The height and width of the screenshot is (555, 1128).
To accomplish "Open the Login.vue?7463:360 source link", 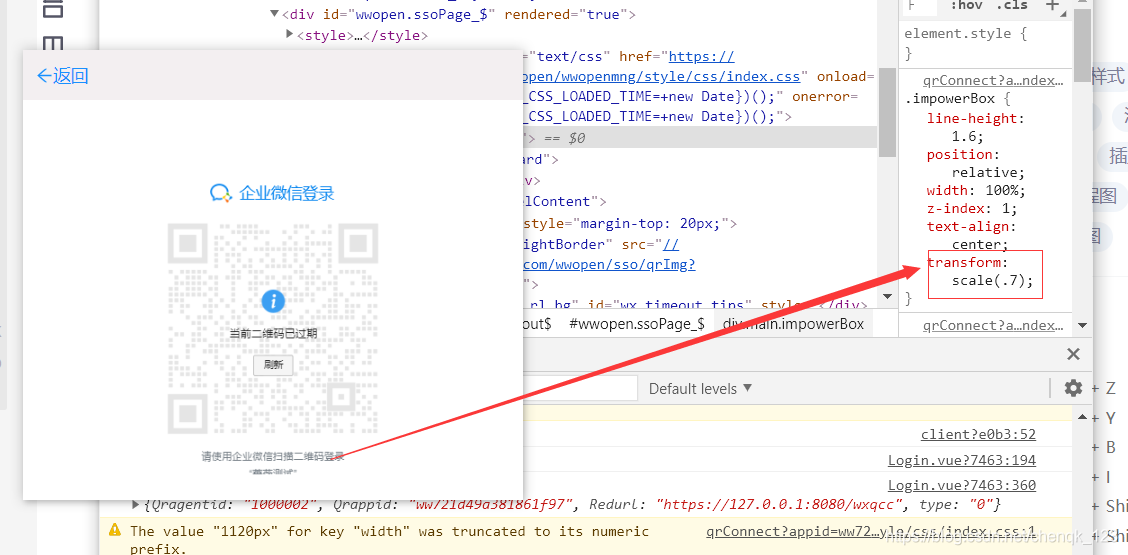I will click(x=962, y=485).
